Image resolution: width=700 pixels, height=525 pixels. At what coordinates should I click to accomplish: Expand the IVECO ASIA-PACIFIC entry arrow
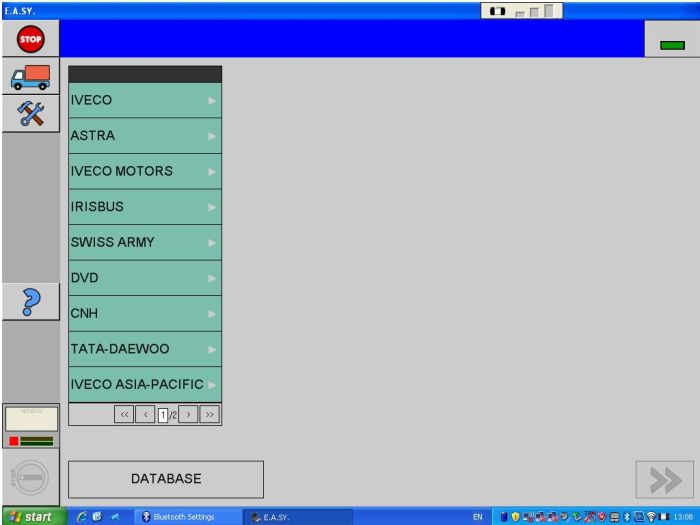point(212,385)
